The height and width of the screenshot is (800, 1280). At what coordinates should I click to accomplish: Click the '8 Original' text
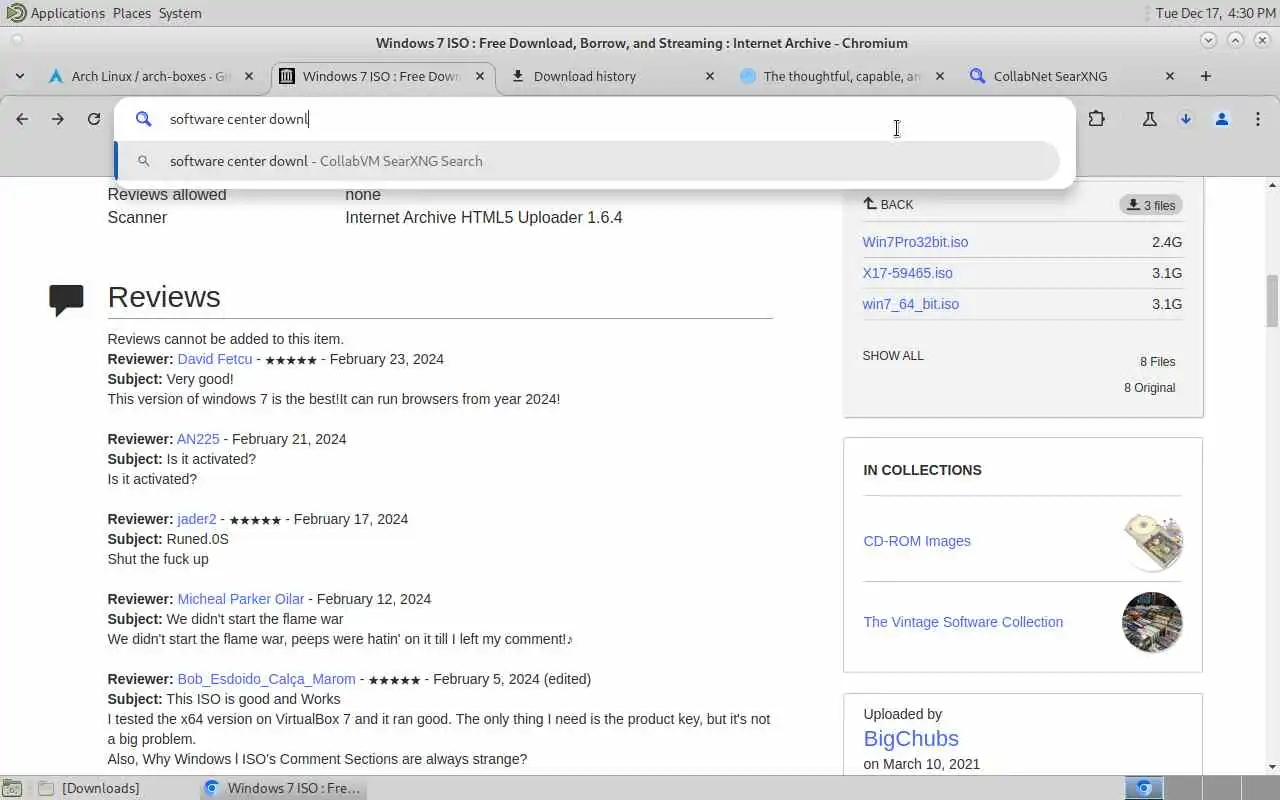coord(1150,388)
